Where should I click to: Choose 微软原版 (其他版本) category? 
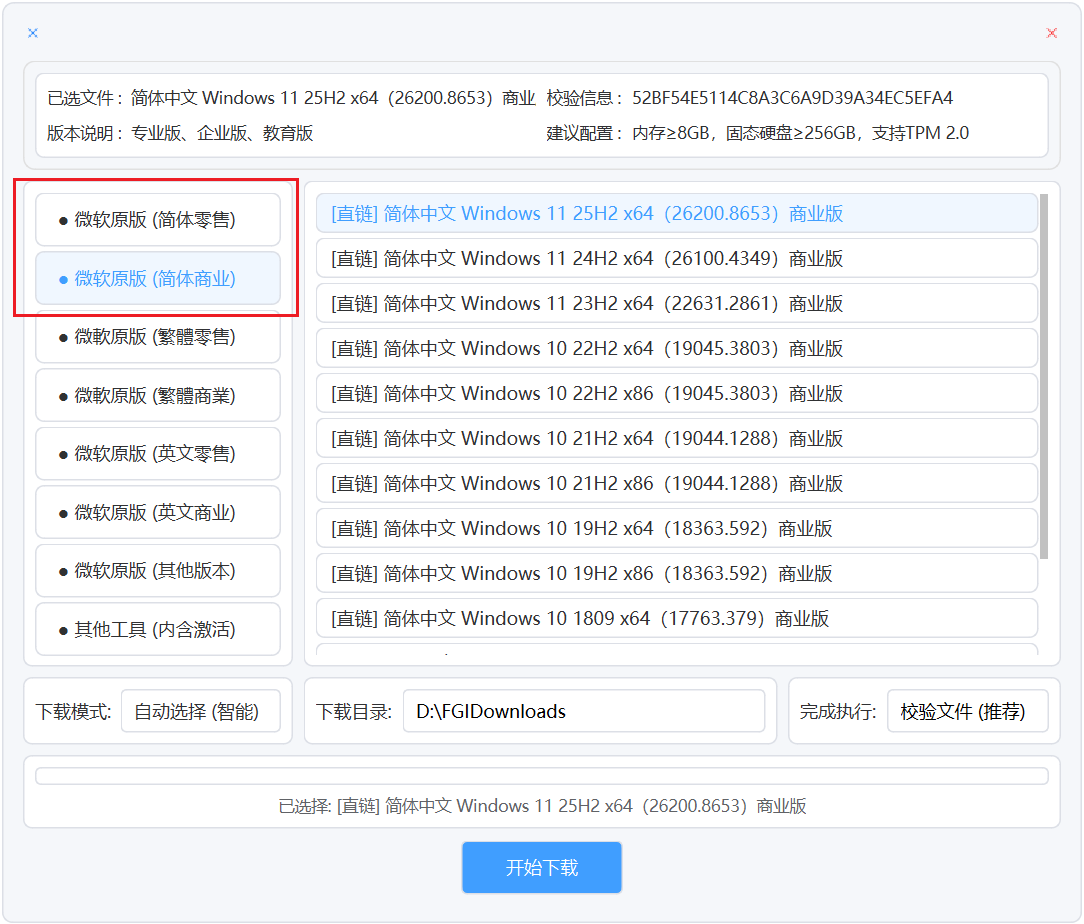pos(158,571)
